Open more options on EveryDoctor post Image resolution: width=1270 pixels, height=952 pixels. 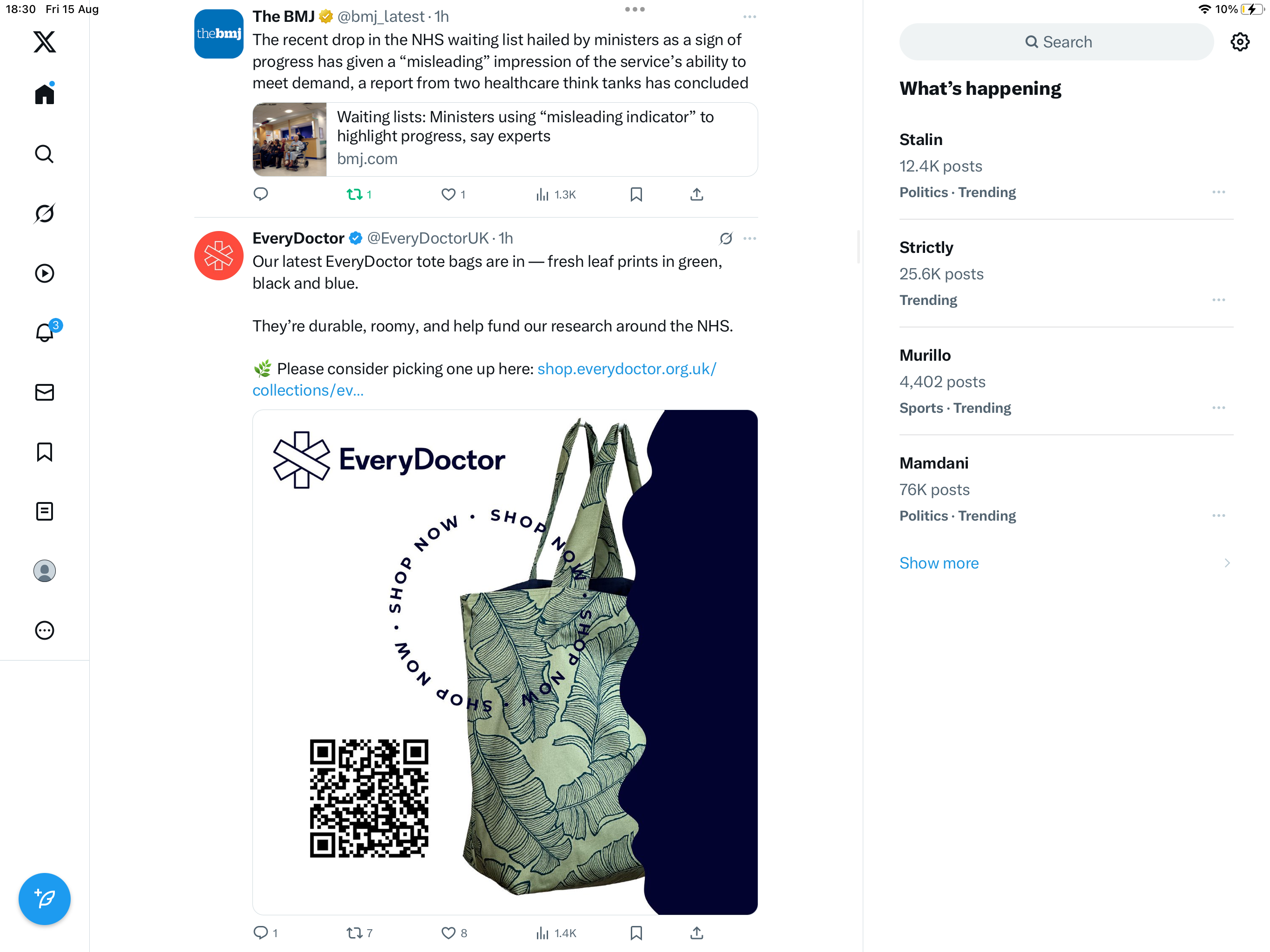[750, 238]
